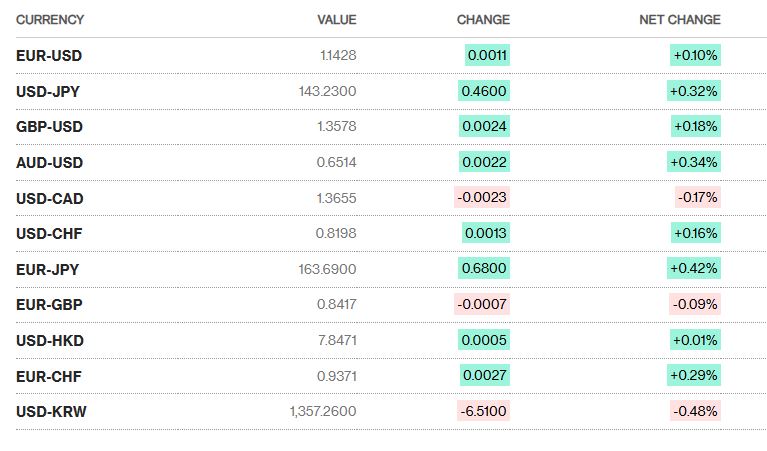
Task: Open the EUR-CHF currency pair
Action: point(48,377)
